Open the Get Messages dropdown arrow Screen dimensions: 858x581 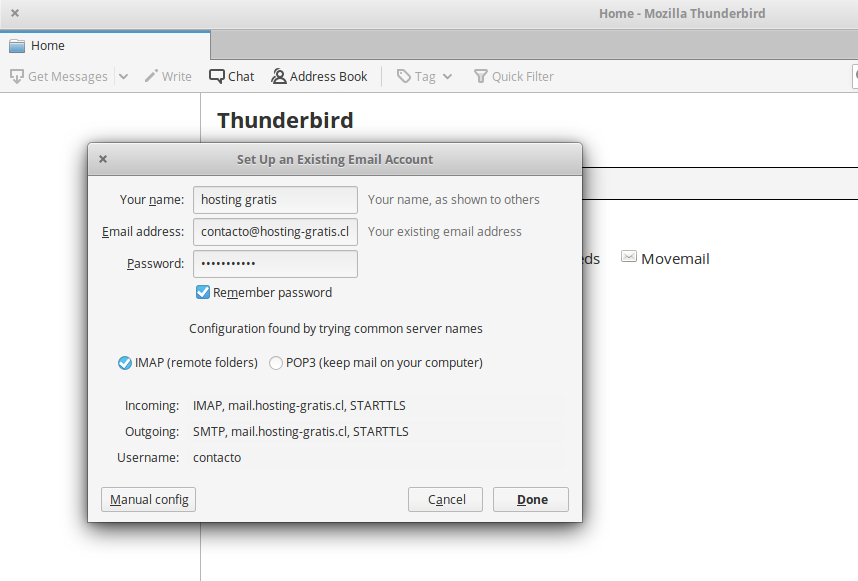(x=124, y=77)
